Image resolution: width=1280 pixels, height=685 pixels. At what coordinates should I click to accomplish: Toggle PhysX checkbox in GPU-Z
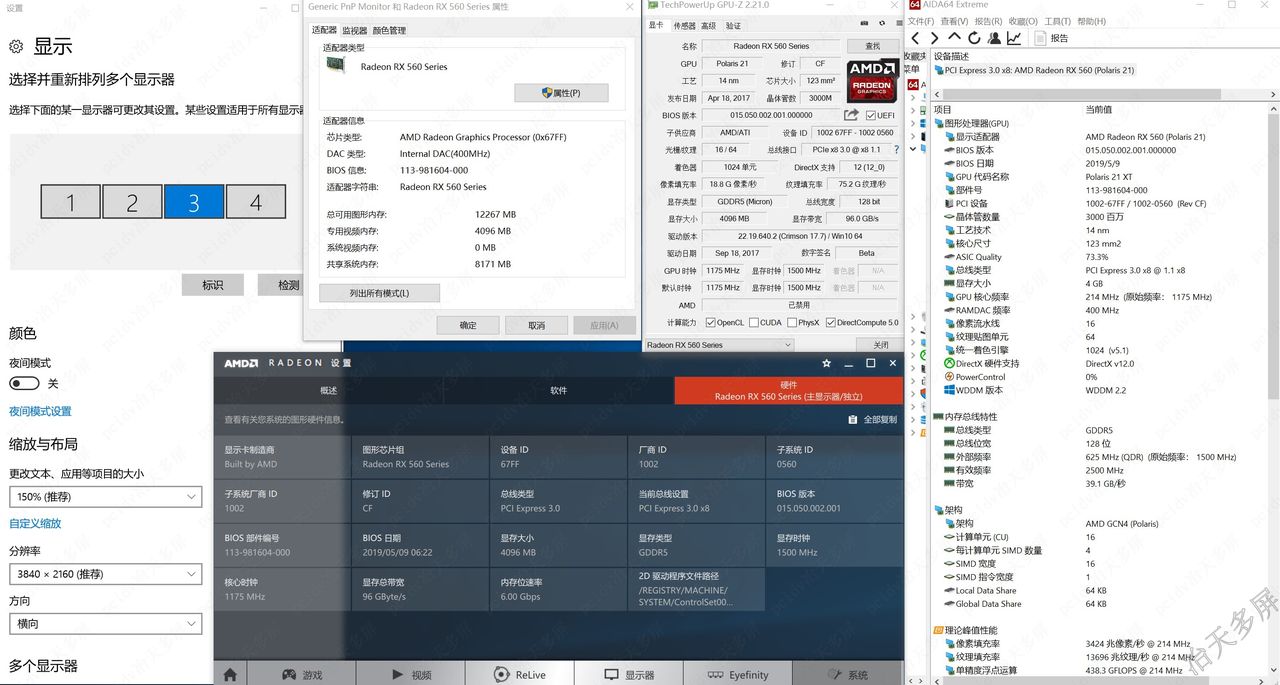point(791,322)
